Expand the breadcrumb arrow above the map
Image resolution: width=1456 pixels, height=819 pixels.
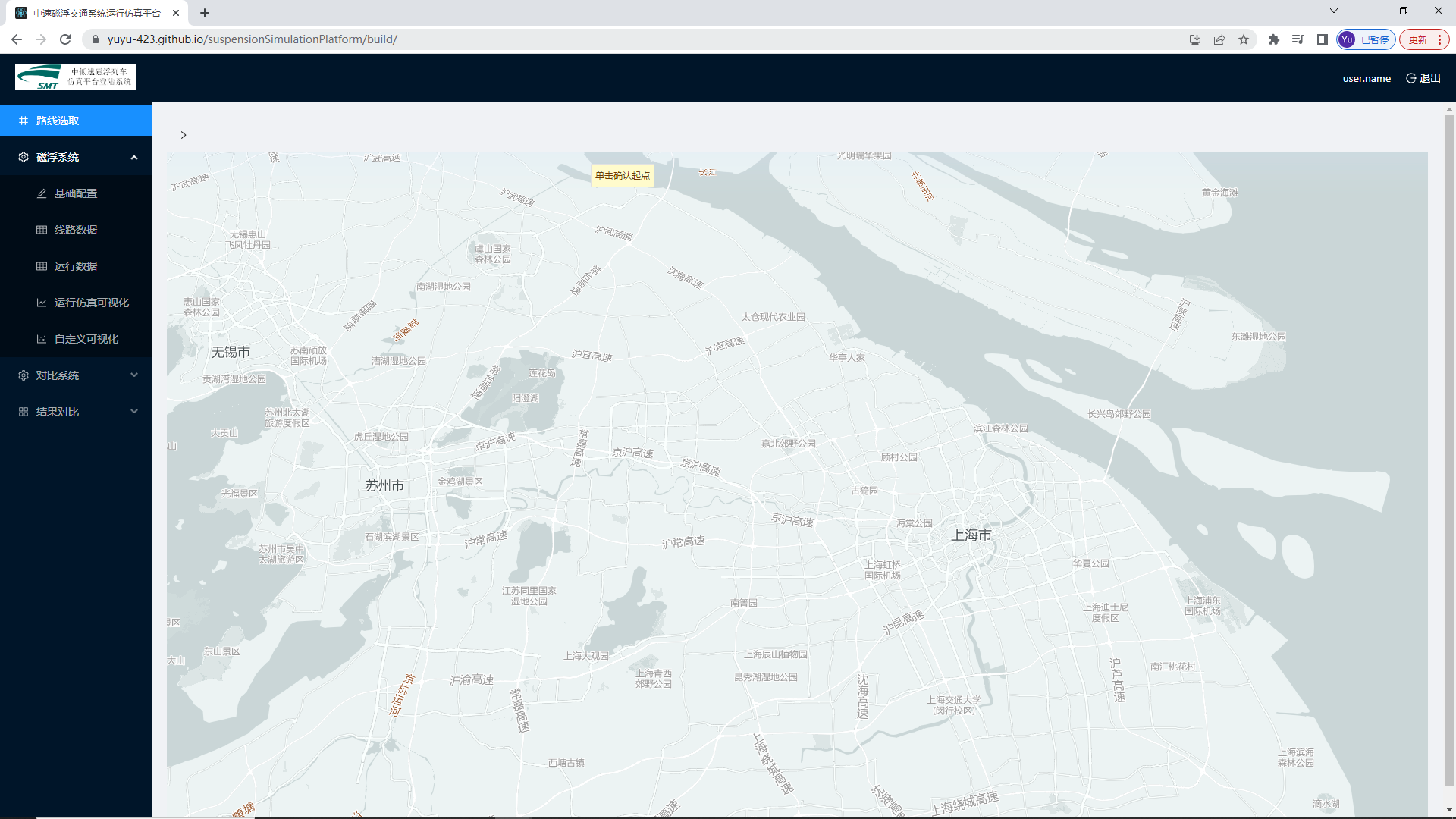tap(184, 135)
